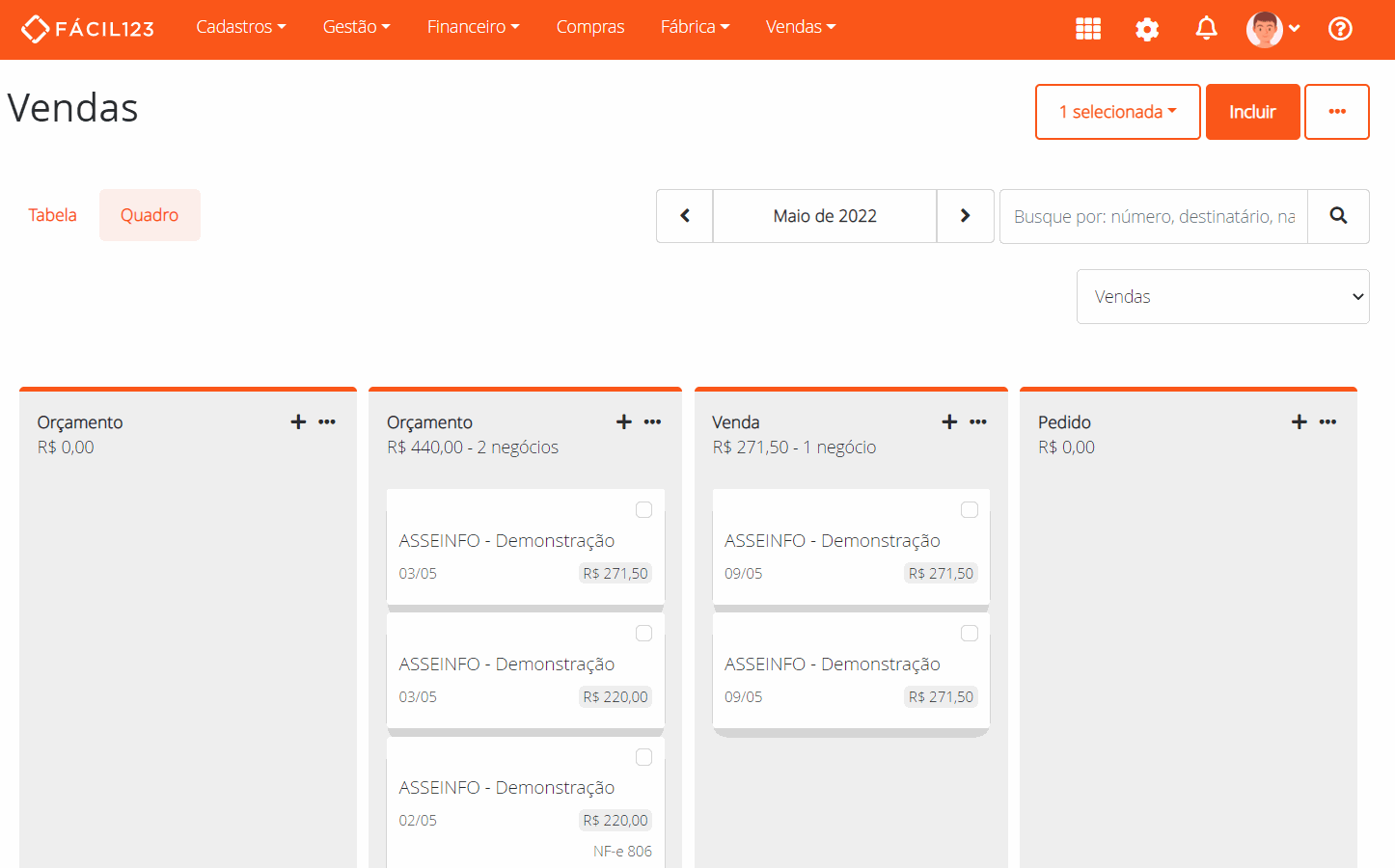The image size is (1395, 868).
Task: Open options menu of Venda column
Action: [x=978, y=422]
